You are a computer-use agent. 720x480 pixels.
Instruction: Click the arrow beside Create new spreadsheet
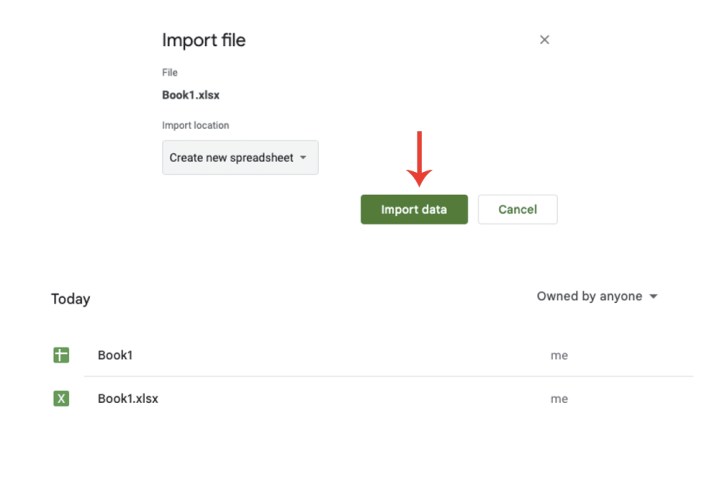point(303,158)
